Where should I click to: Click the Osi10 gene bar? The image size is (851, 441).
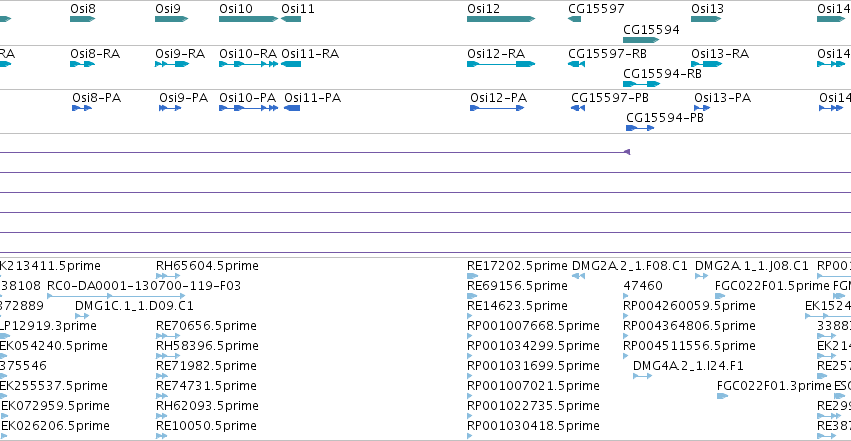pyautogui.click(x=249, y=19)
